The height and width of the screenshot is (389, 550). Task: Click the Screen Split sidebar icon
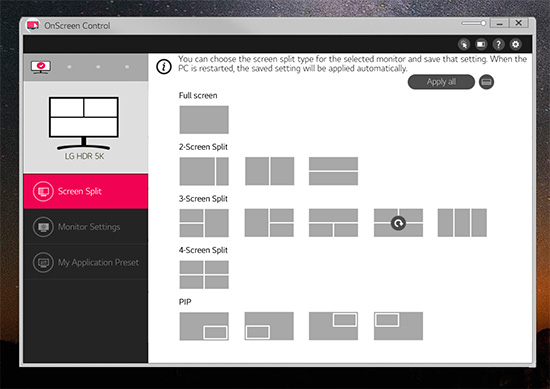point(43,192)
